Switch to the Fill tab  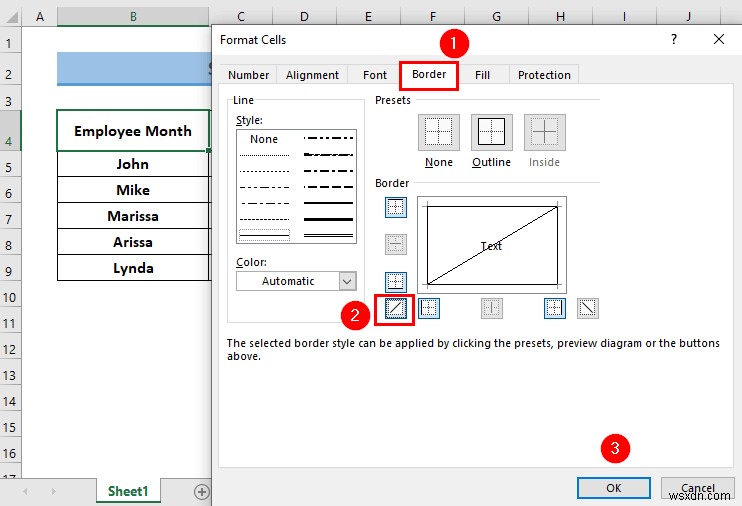pos(482,75)
